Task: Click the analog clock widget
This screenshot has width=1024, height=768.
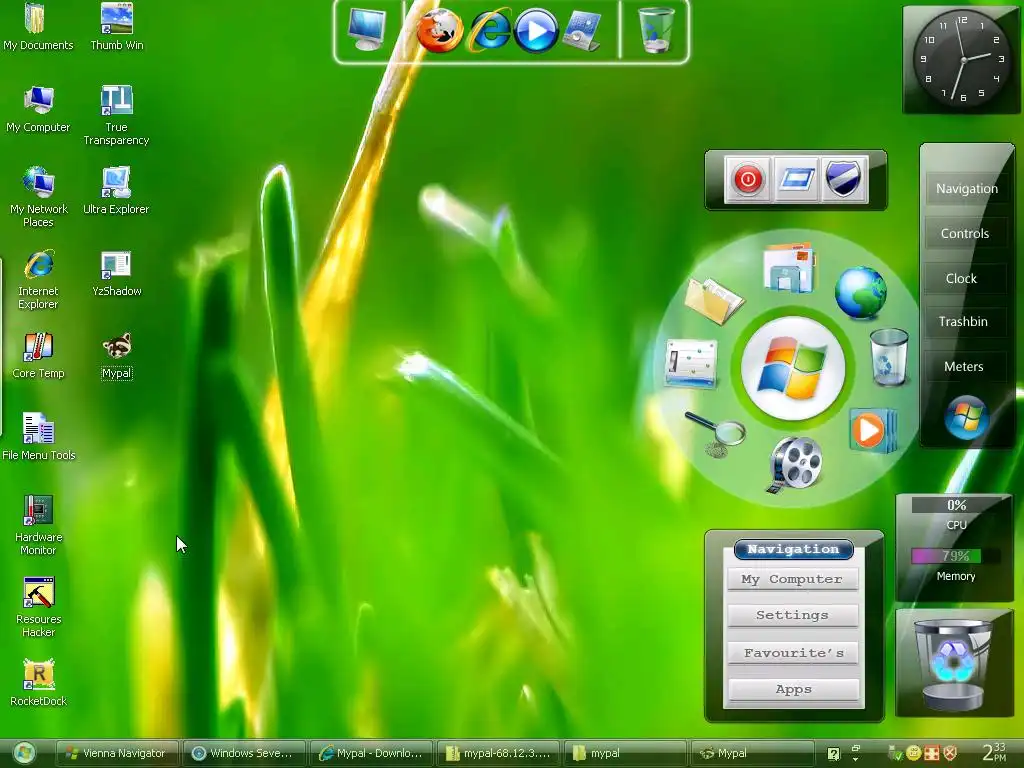Action: pos(961,59)
